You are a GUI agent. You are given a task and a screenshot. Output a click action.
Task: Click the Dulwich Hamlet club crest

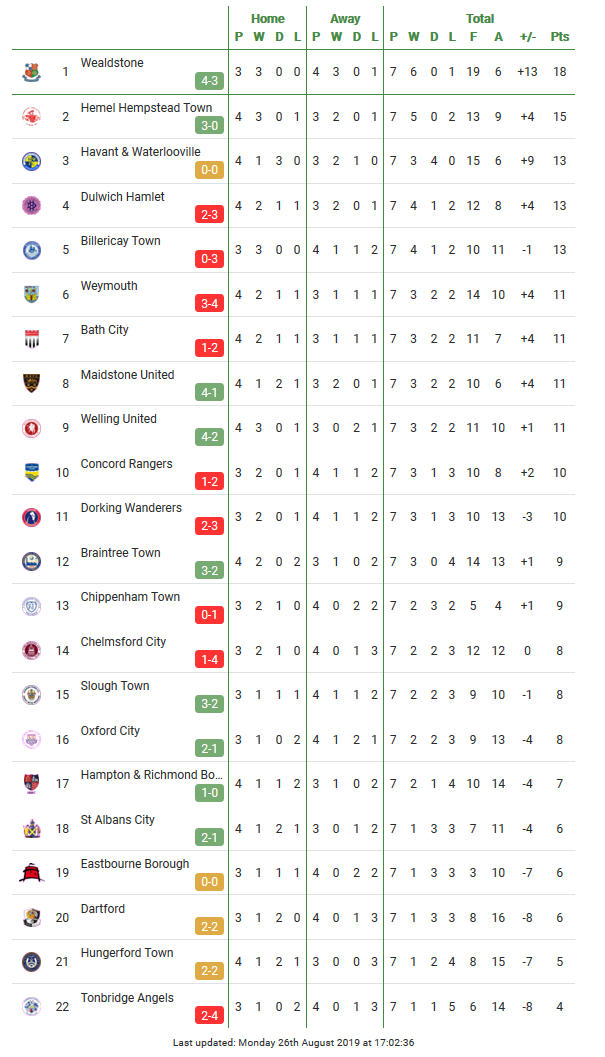31,205
